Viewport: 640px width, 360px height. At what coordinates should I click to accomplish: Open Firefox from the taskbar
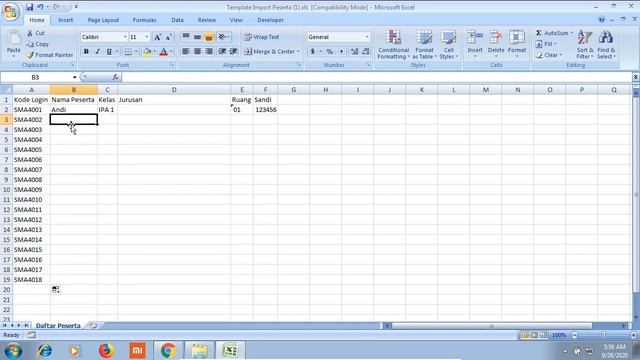tap(106, 350)
